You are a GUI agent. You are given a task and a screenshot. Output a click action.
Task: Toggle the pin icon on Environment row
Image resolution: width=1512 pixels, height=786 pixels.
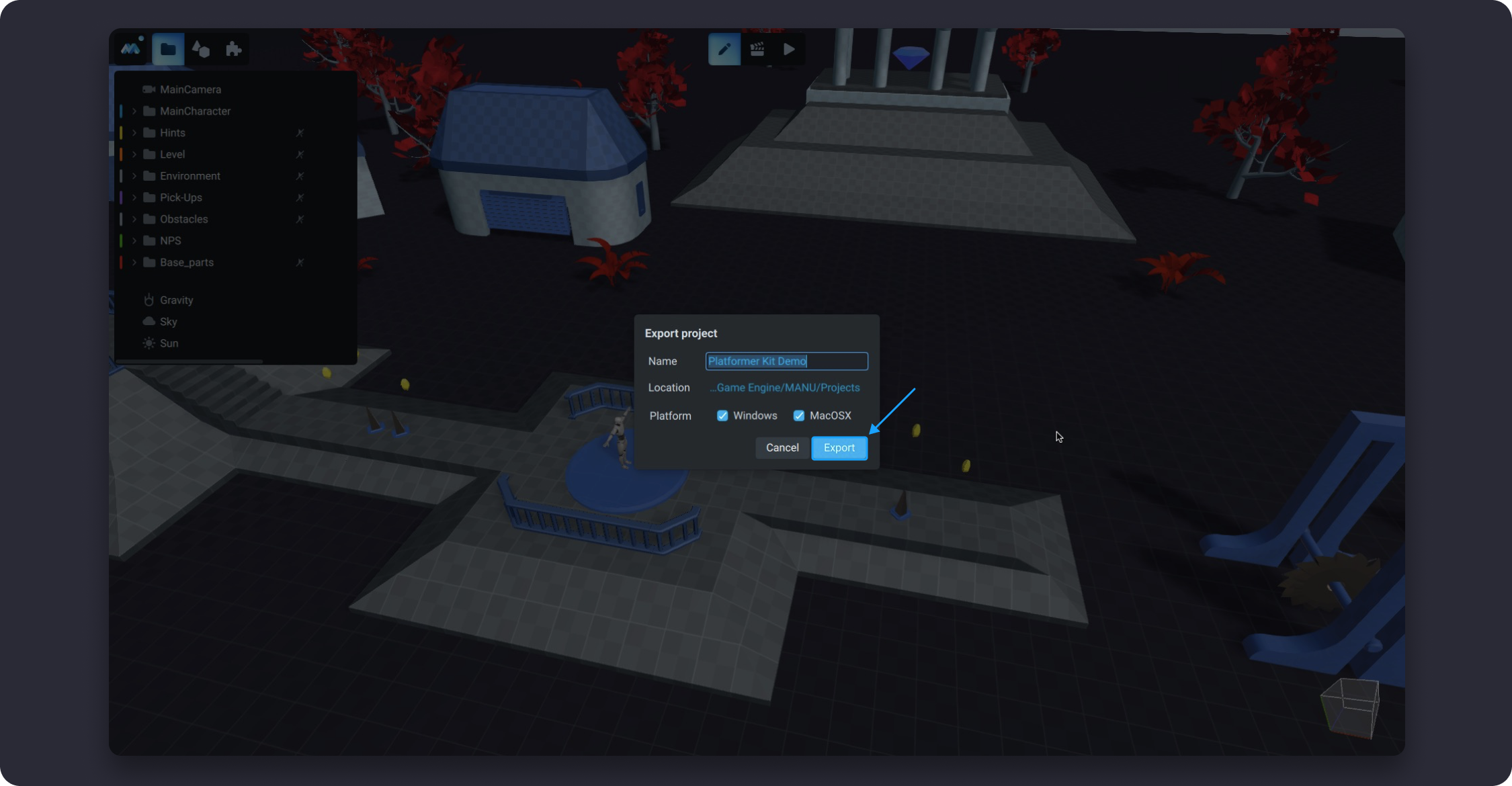(x=300, y=176)
